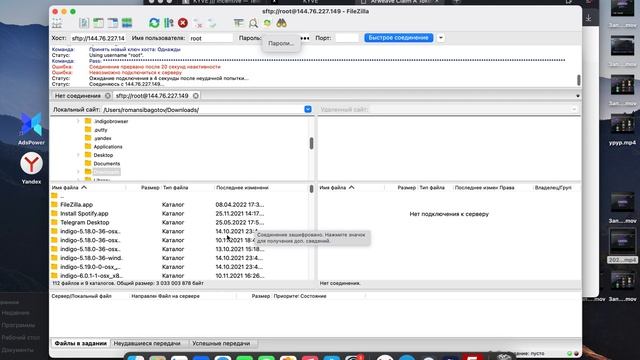The width and height of the screenshot is (640, 360).
Task: Select Documents folder in tree
Action: click(107, 164)
